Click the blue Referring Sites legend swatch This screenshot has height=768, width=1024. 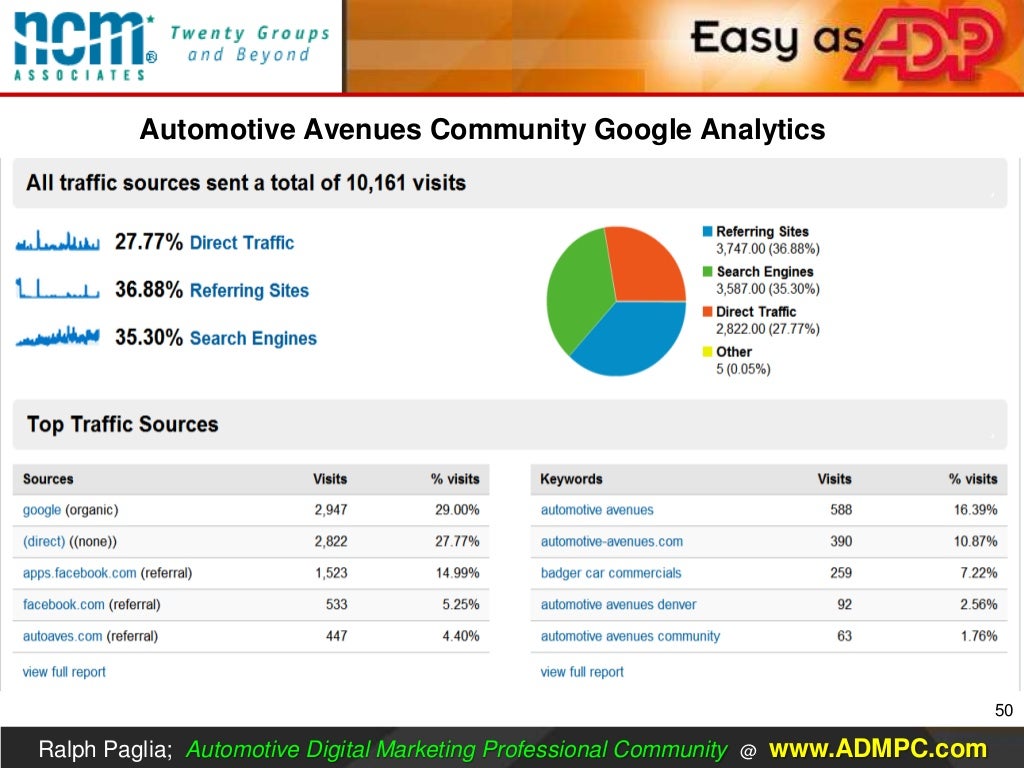click(x=707, y=231)
